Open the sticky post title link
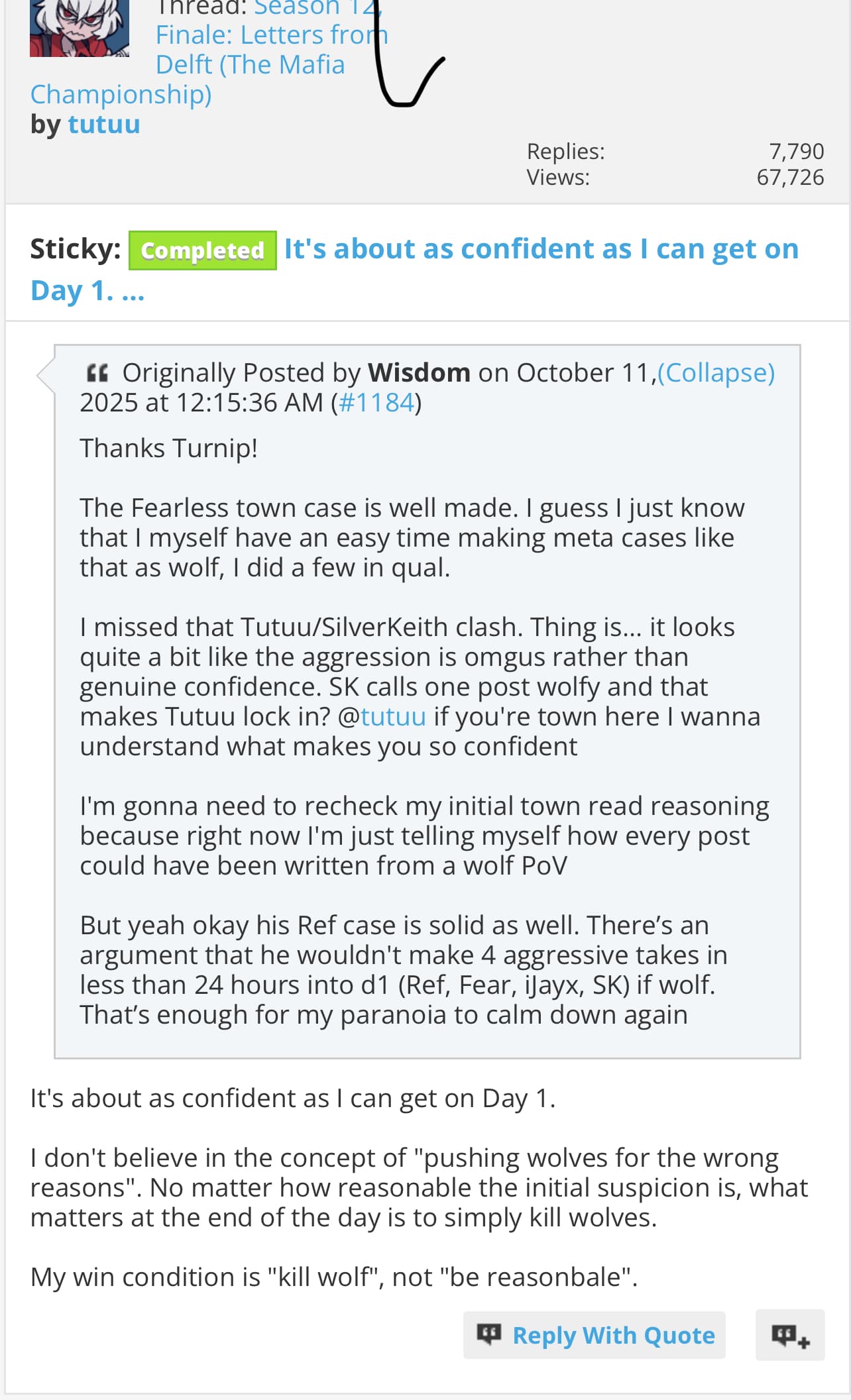851x1400 pixels. click(x=541, y=250)
